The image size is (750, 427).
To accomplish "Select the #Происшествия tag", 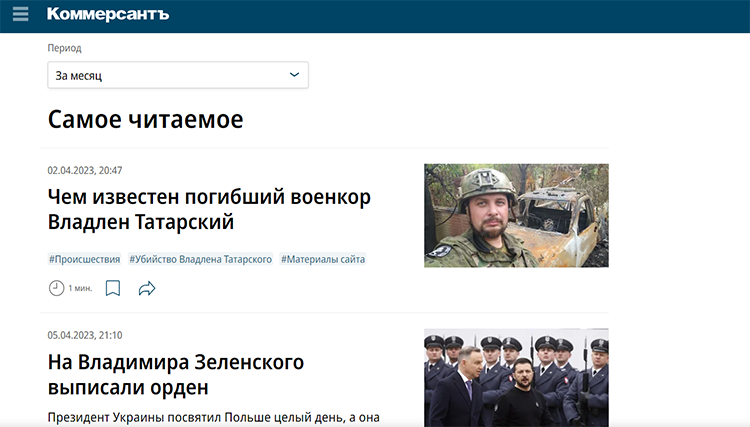I will coord(84,259).
